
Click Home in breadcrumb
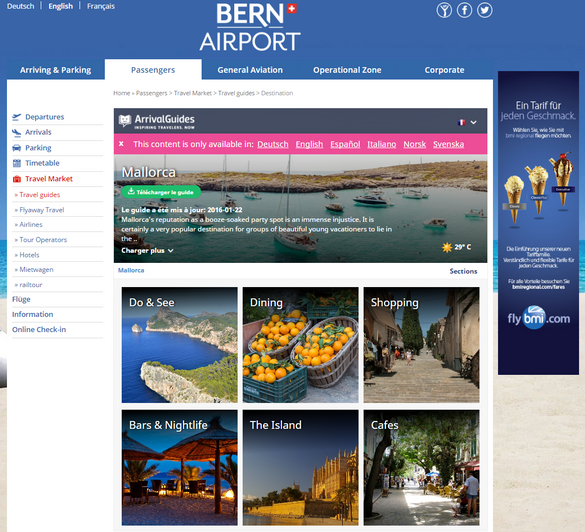[122, 93]
